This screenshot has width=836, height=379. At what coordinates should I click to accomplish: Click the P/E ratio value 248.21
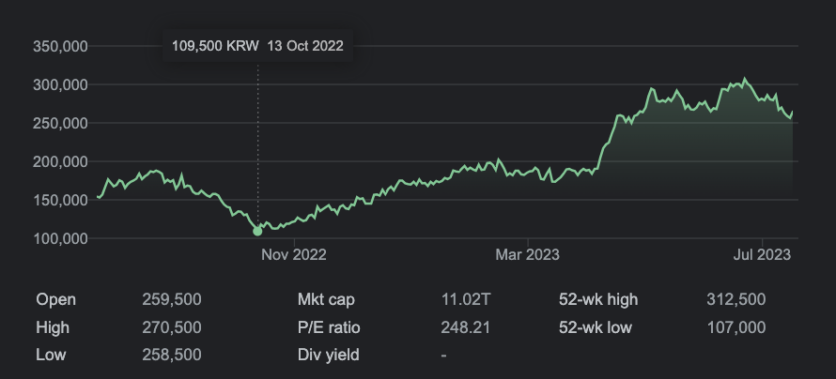tap(465, 327)
